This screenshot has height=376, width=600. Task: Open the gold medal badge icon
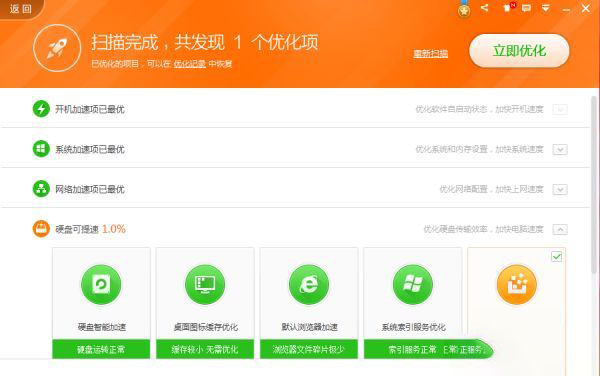[x=464, y=10]
